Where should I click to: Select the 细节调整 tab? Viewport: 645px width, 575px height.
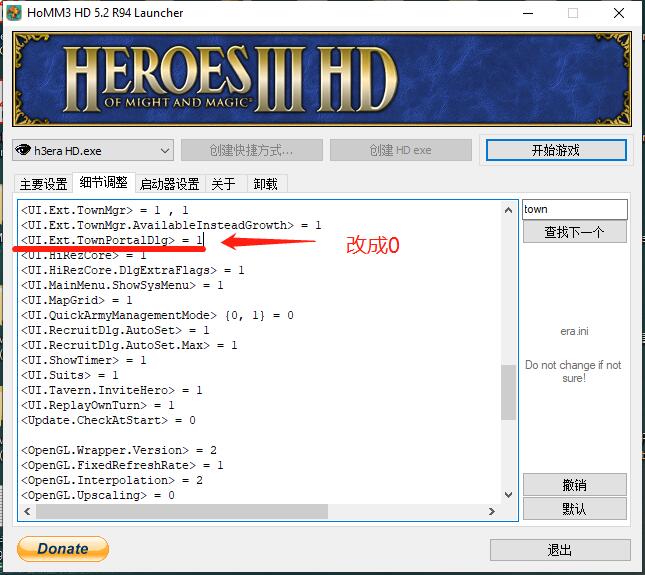point(104,182)
